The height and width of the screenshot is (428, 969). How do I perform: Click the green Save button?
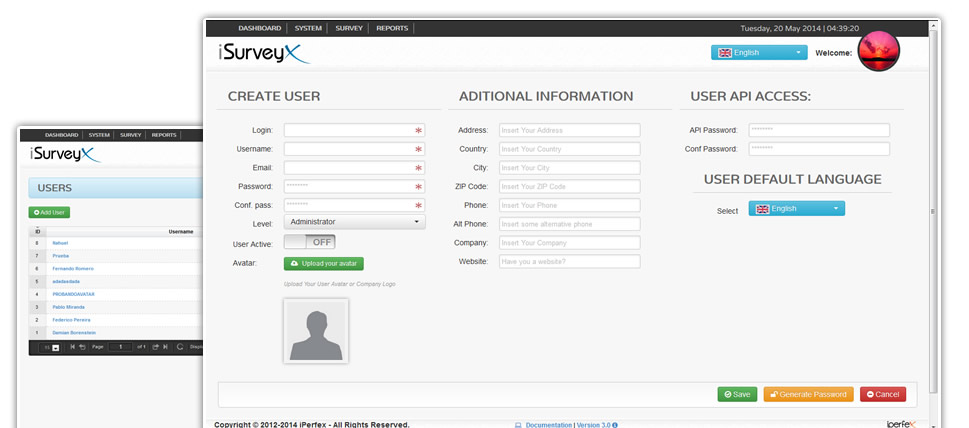(737, 394)
